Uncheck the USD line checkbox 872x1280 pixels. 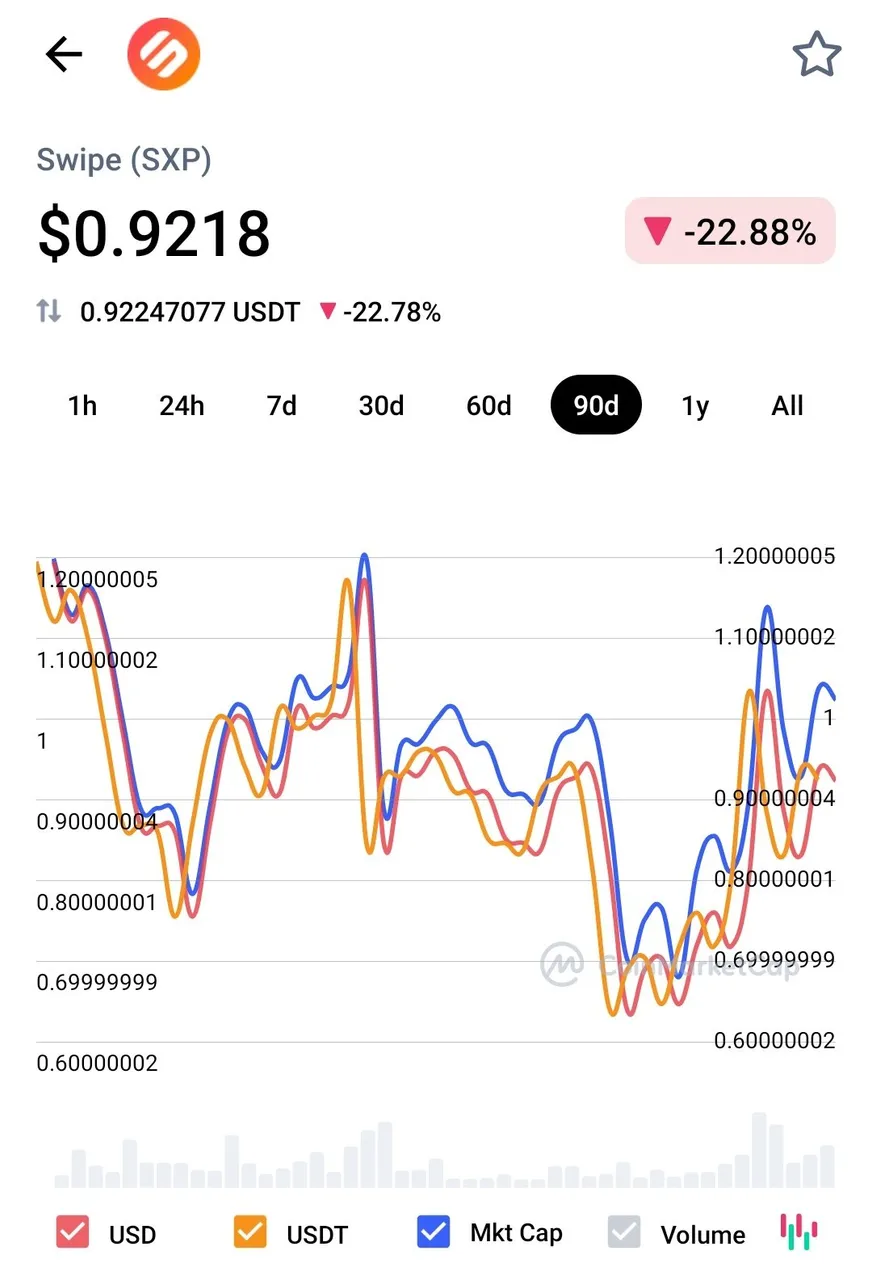[73, 1232]
